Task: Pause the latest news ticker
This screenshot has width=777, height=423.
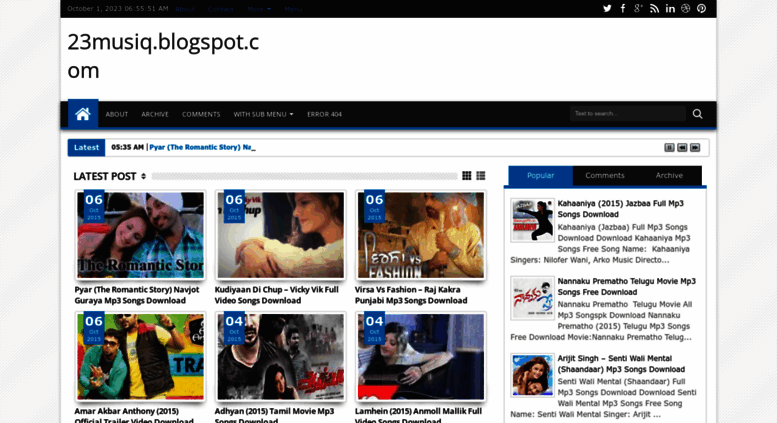Action: click(x=669, y=148)
